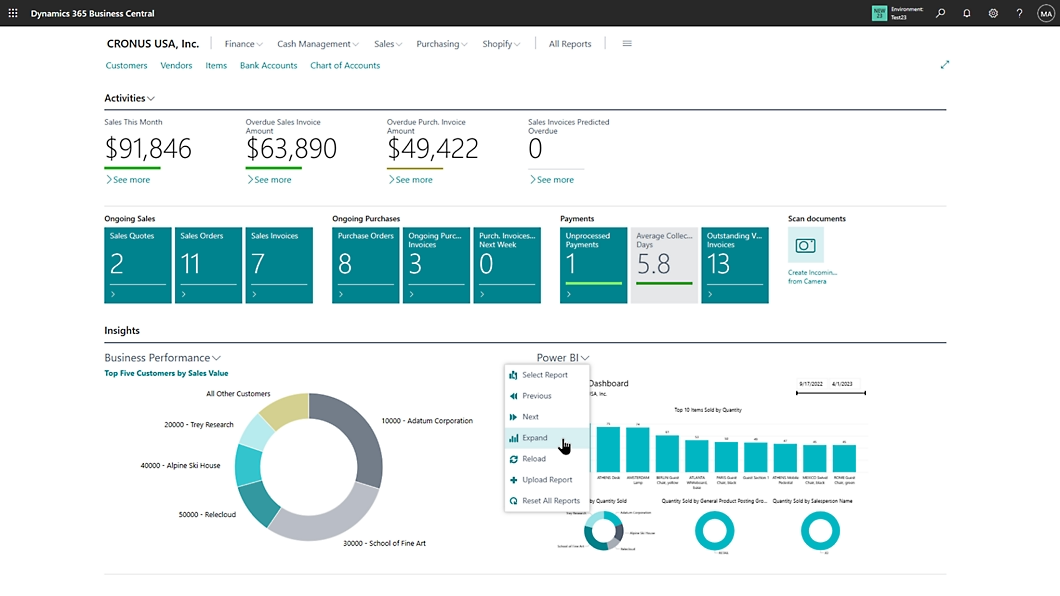The image size is (1060, 596).
Task: Open the MA account avatar icon
Action: click(1044, 13)
